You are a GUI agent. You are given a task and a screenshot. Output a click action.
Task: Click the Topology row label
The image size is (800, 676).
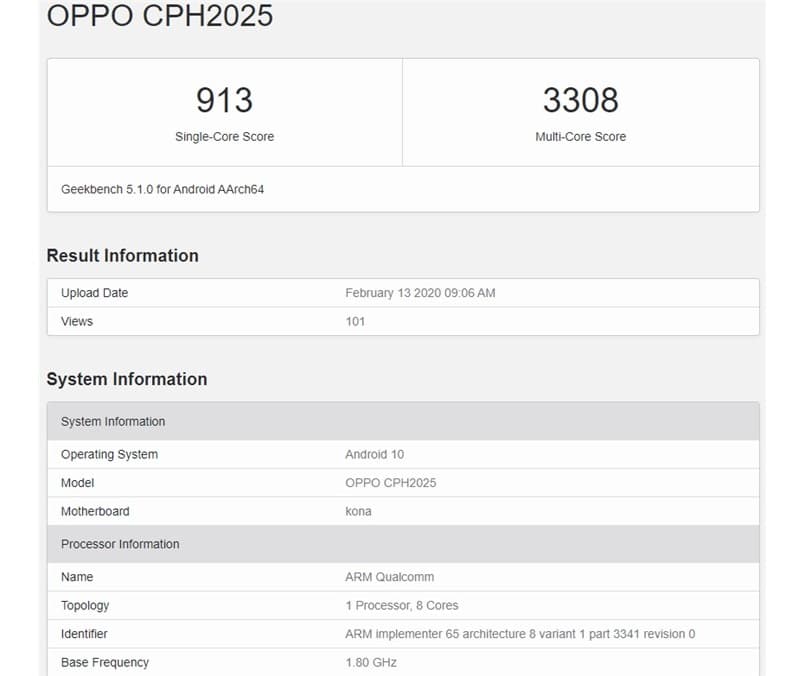click(x=85, y=606)
